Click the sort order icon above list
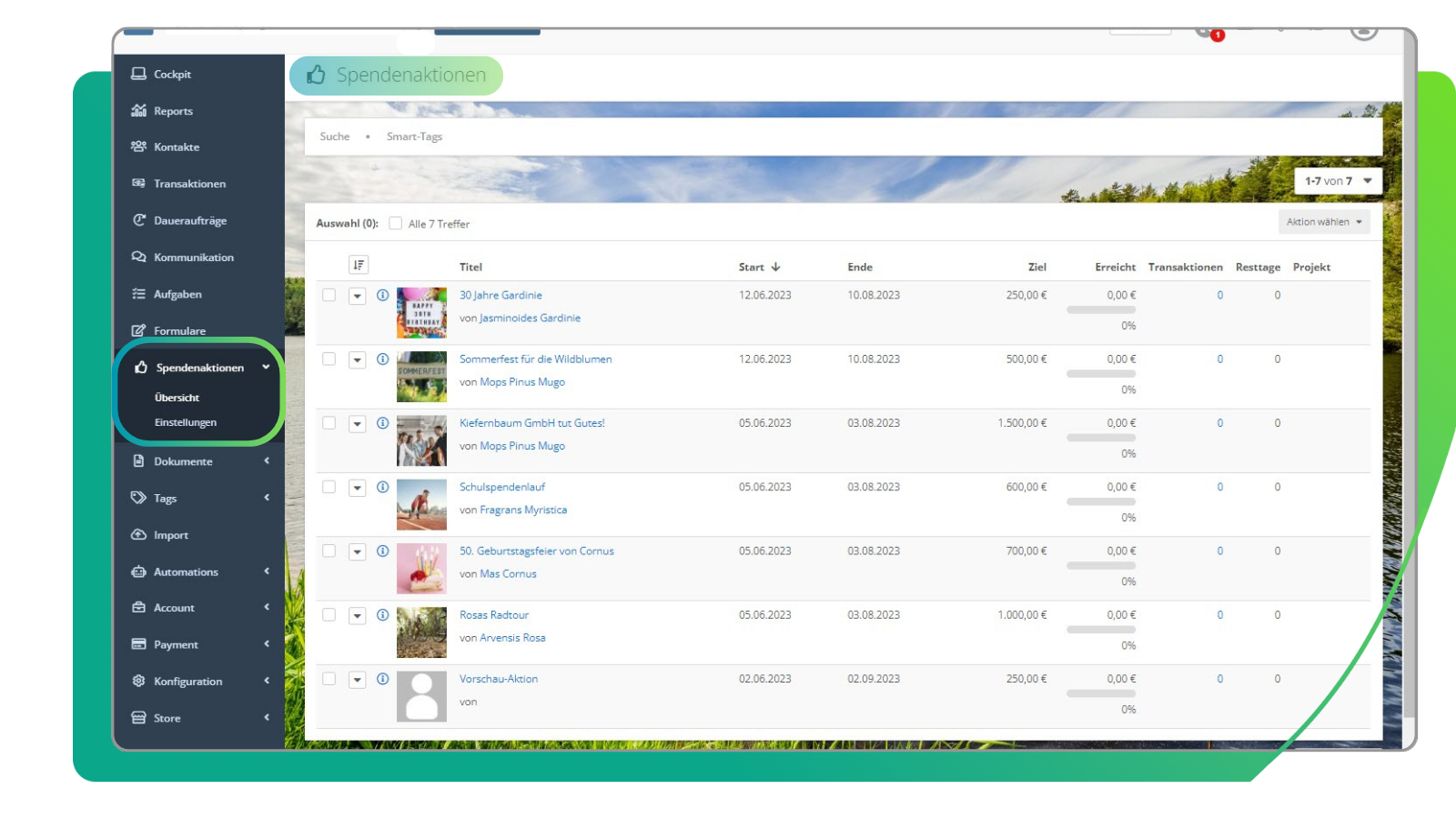Viewport: 1456px width, 819px height. (x=359, y=265)
